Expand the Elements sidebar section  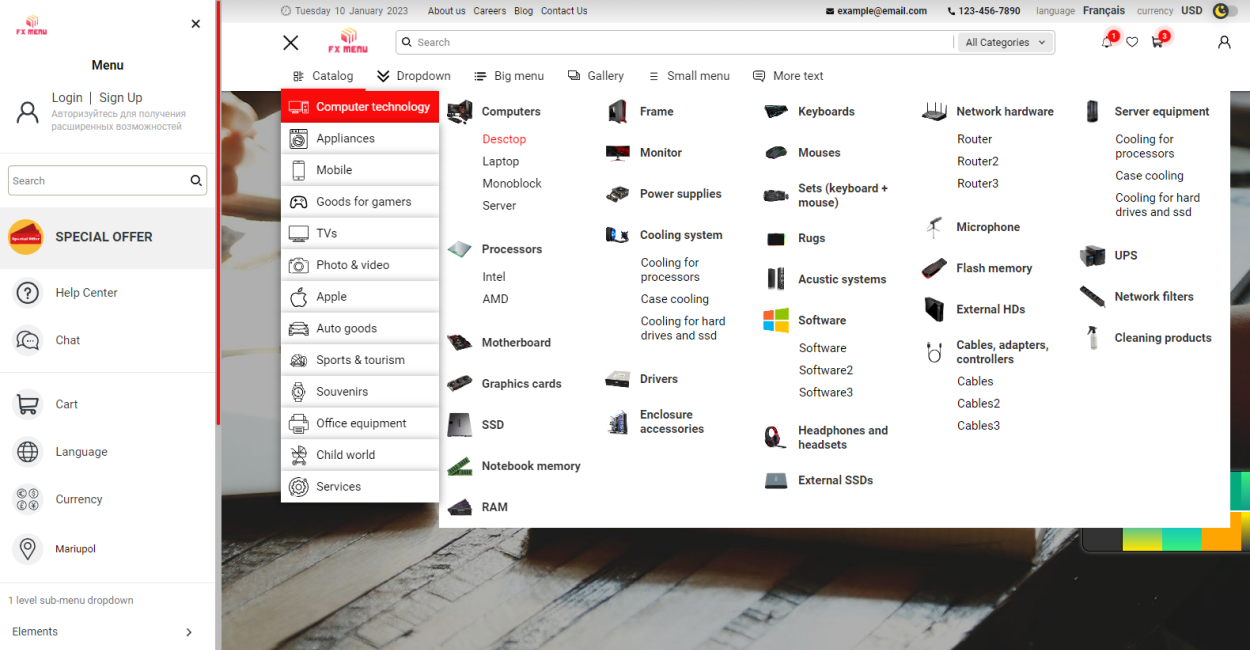click(189, 632)
